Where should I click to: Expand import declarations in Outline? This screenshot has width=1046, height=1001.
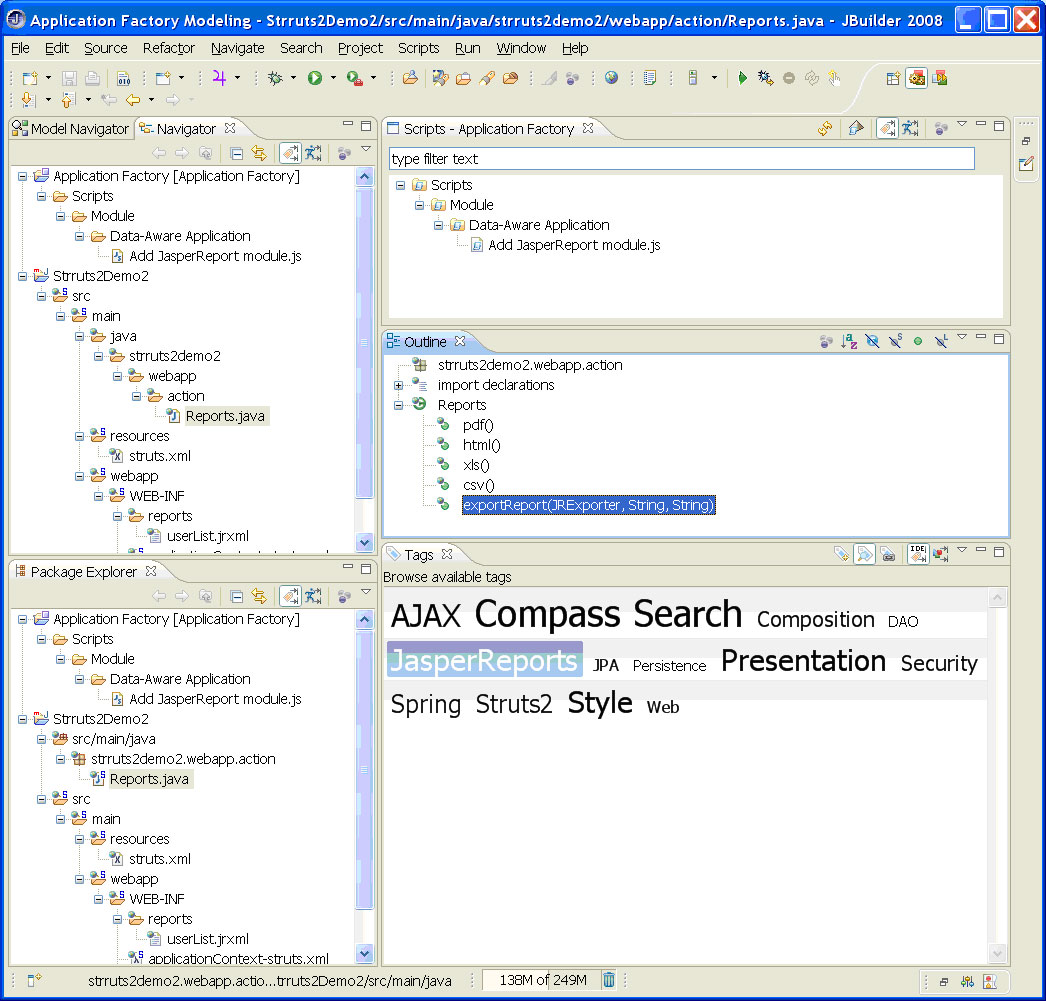[x=398, y=385]
